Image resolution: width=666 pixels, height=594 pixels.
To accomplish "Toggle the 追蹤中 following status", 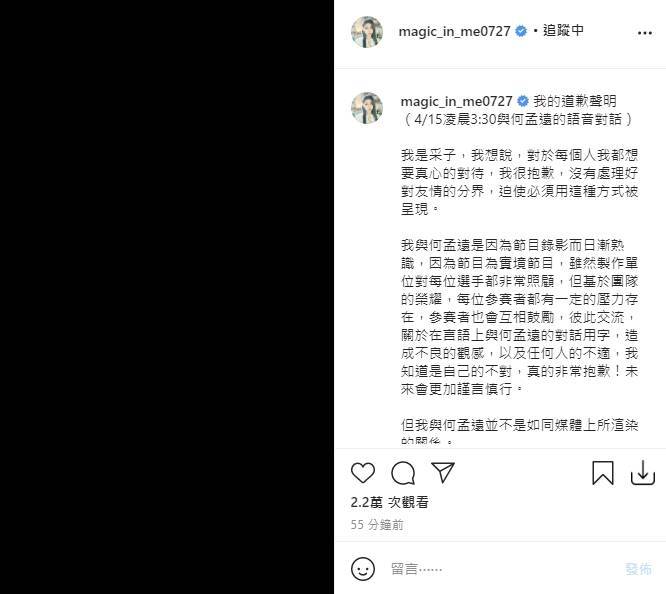I will 563,31.
